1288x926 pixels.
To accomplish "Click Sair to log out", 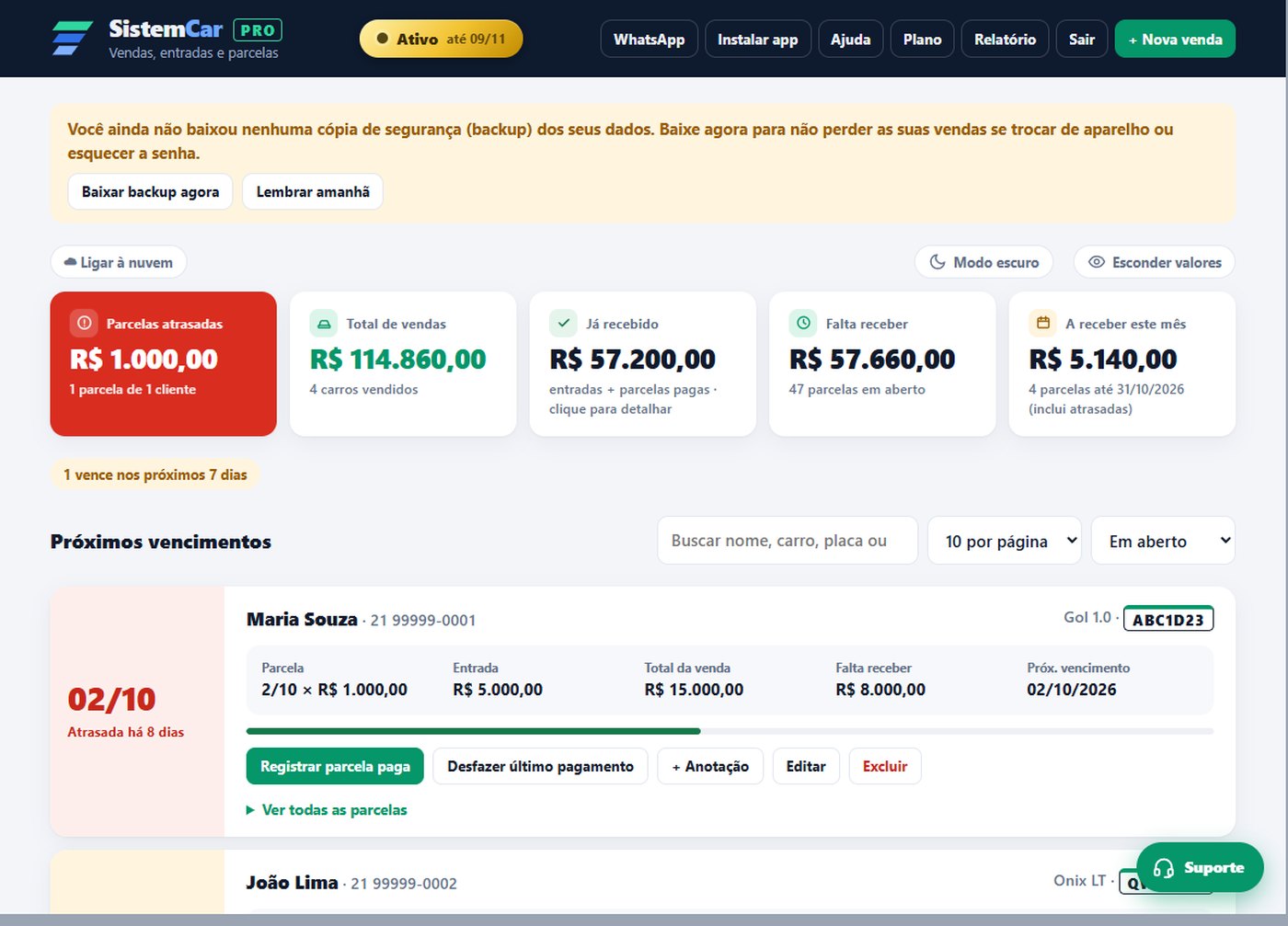I will 1082,39.
